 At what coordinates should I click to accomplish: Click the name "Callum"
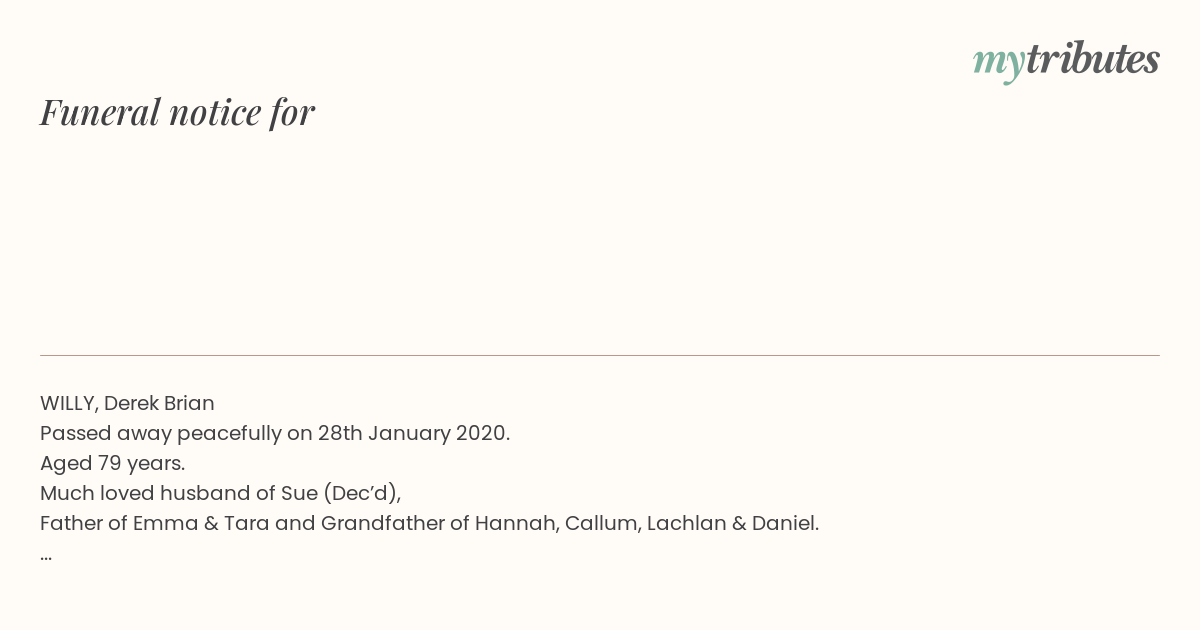[x=602, y=523]
